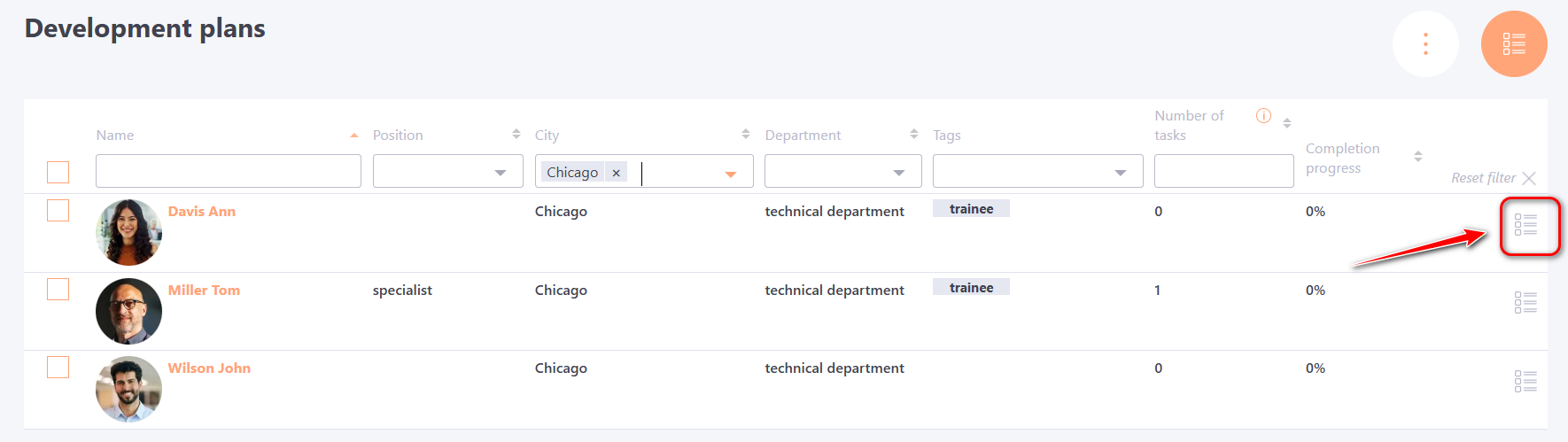Open Wilson John's development plan list icon
This screenshot has width=1568, height=442.
tap(1525, 382)
